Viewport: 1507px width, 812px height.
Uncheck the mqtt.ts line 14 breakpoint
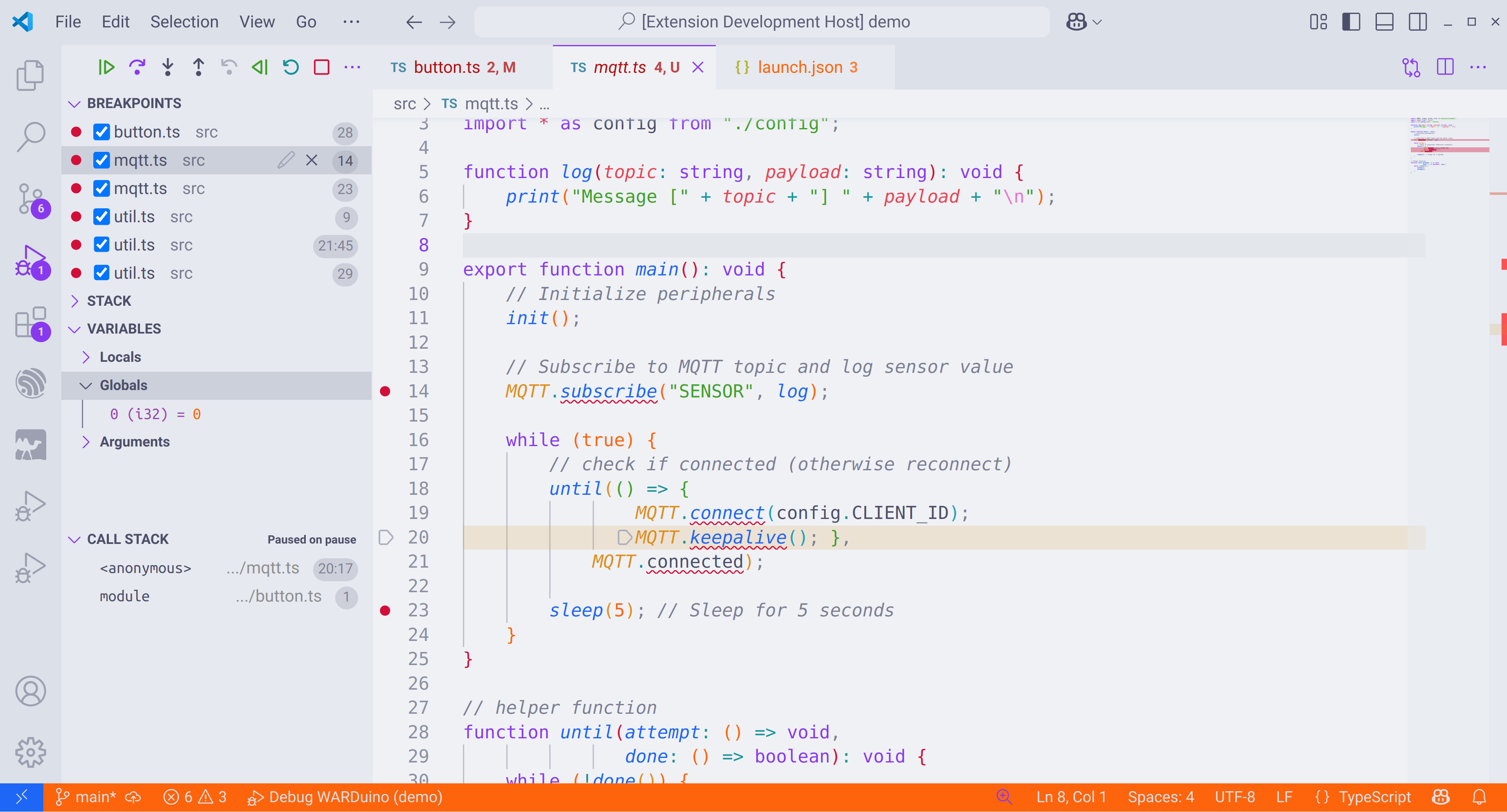pos(102,160)
